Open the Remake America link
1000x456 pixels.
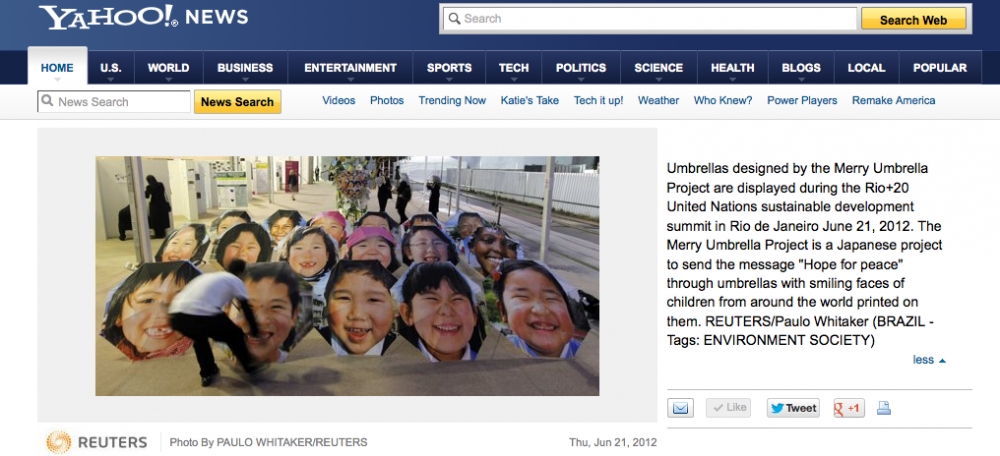[893, 100]
